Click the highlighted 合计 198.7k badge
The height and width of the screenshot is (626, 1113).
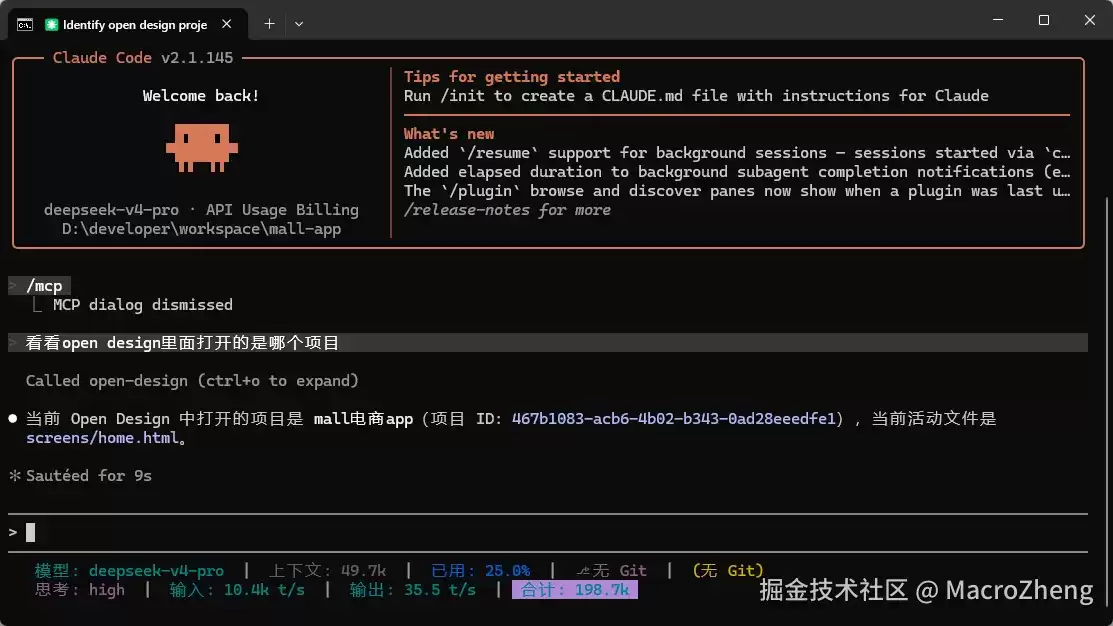[575, 590]
